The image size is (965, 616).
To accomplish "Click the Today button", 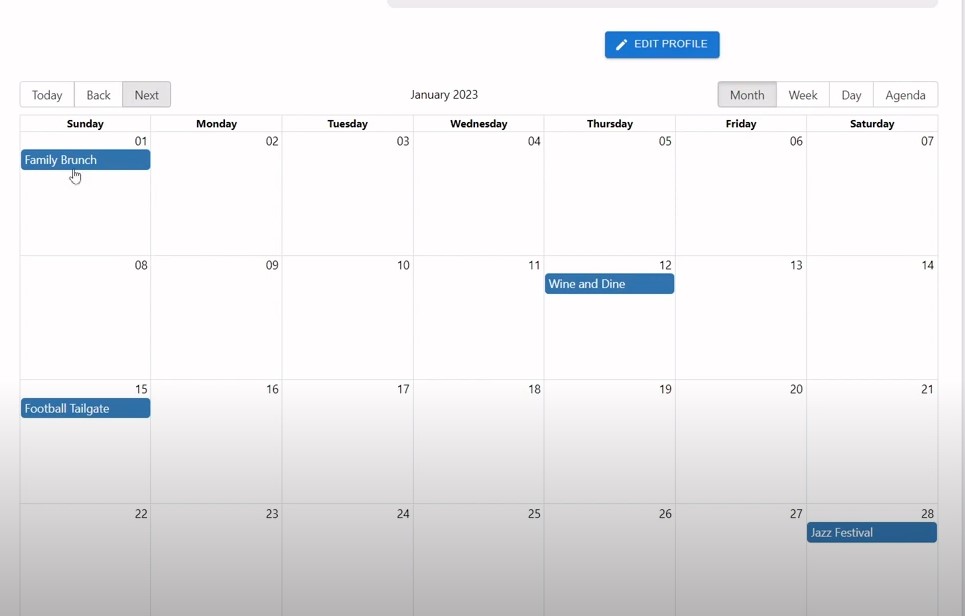I will coord(45,94).
